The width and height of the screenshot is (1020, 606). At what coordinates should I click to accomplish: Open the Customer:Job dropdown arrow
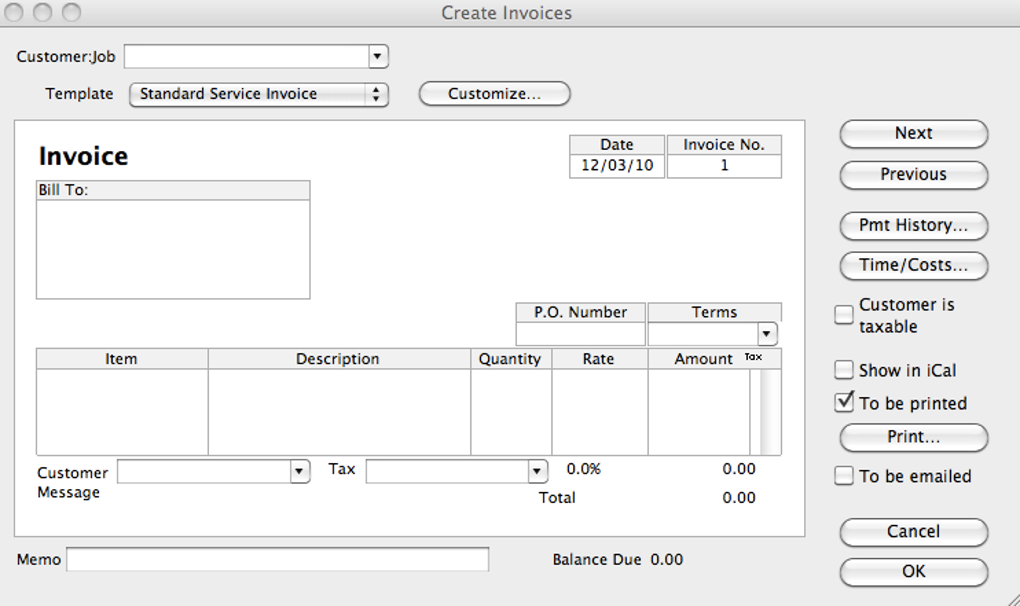(378, 57)
